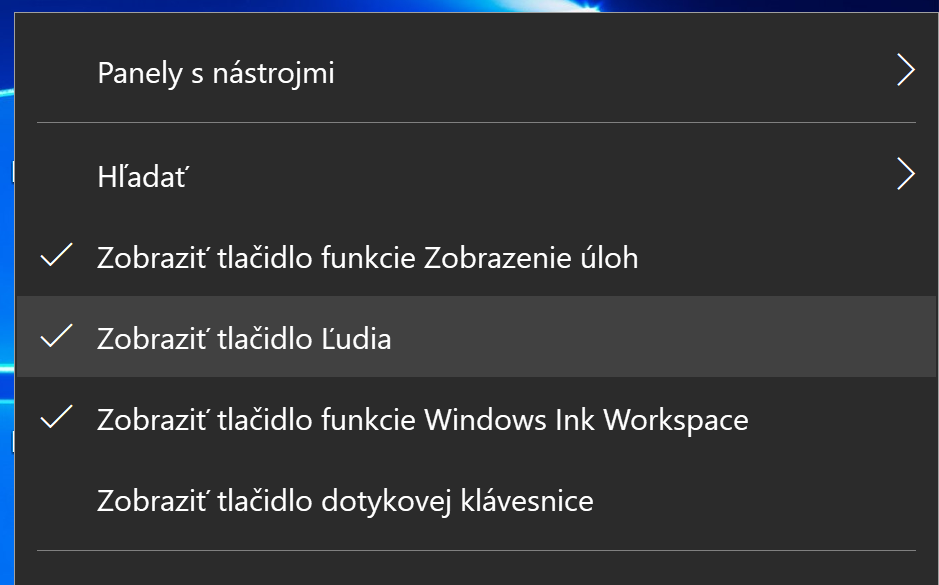Open the Panely s nástrojmi submenu
The height and width of the screenshot is (585, 939).
point(475,72)
